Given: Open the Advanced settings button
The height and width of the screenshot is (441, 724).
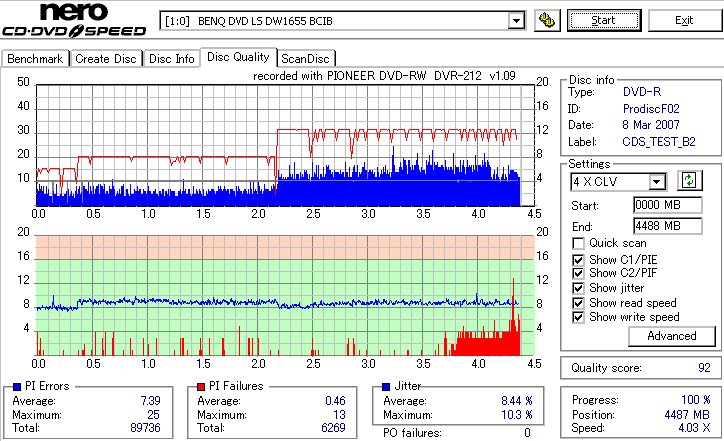Looking at the screenshot, I should coord(671,336).
